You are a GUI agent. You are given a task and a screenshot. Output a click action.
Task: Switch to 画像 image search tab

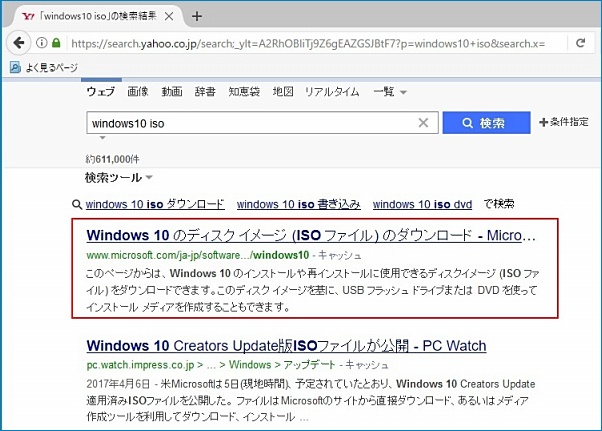click(x=138, y=92)
